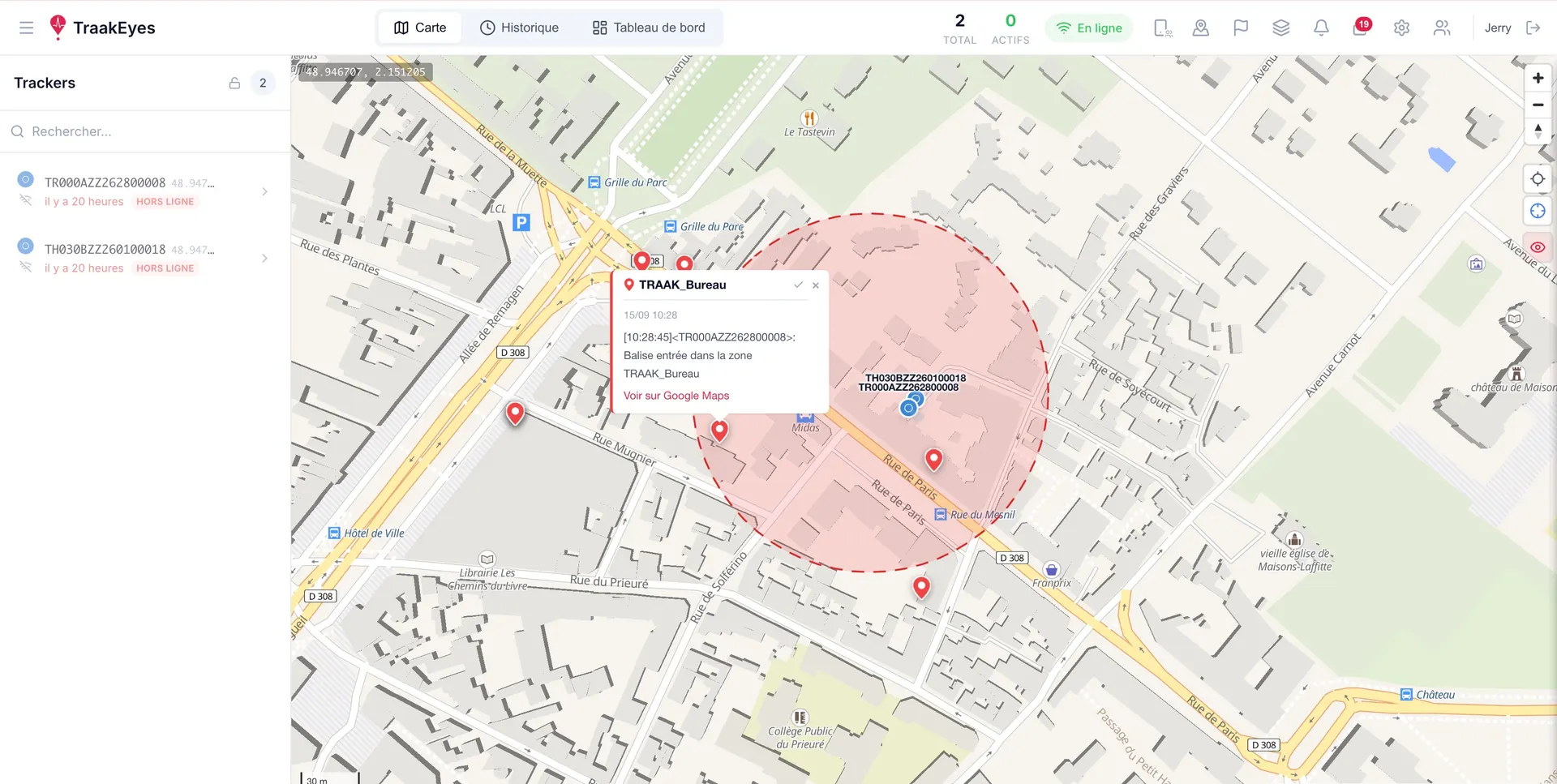The width and height of the screenshot is (1557, 784).
Task: Open the notifications bell
Action: point(1321,28)
